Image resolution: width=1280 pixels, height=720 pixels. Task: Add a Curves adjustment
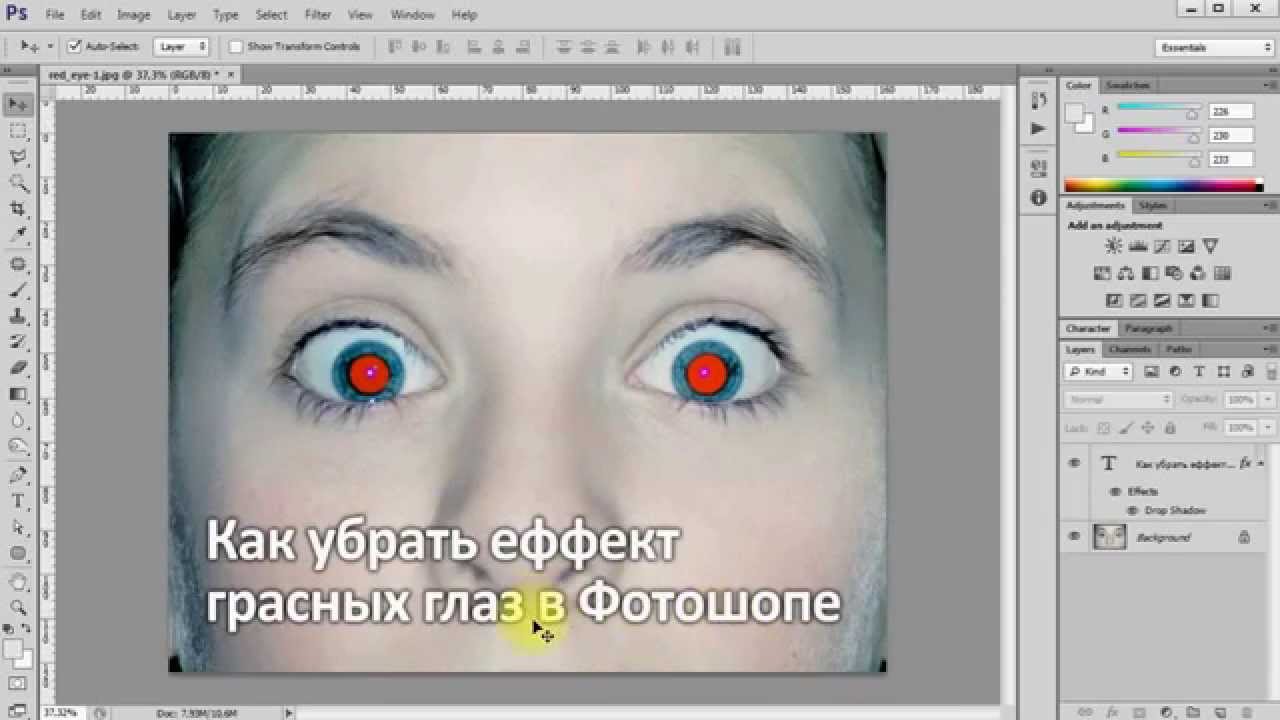[1162, 246]
